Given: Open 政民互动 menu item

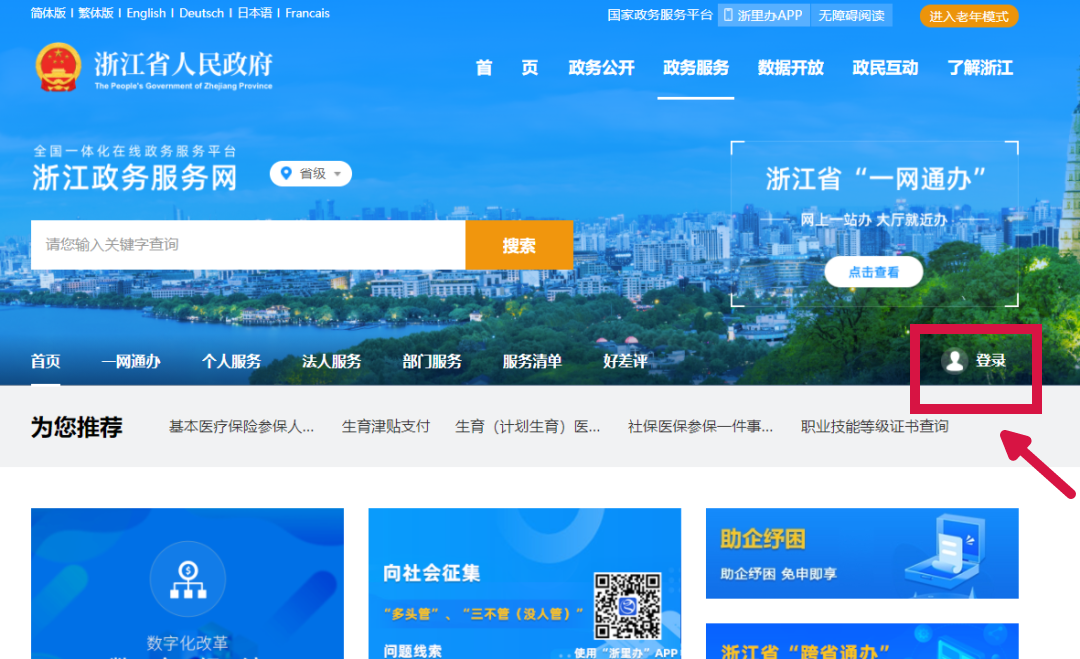Looking at the screenshot, I should point(885,67).
